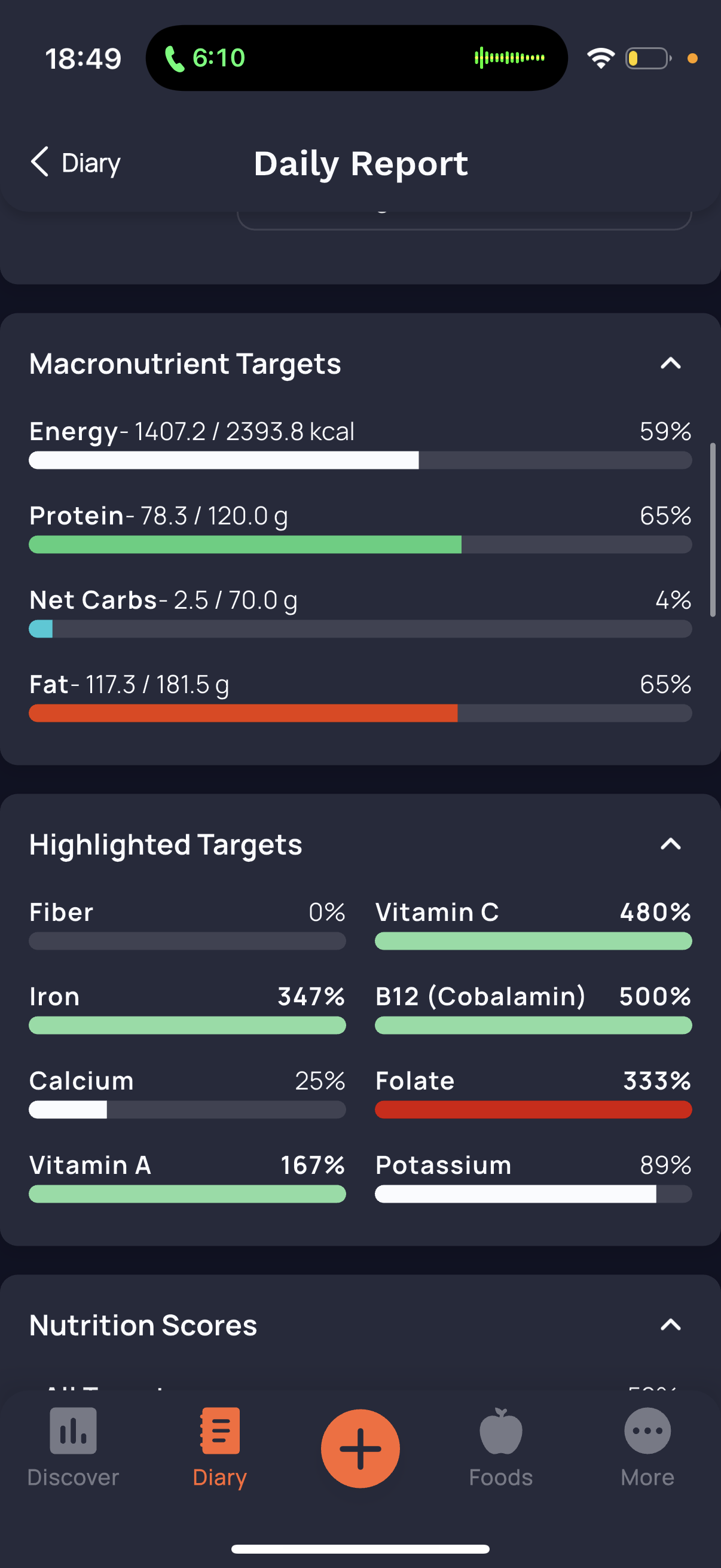Switch to the Foods tab label
Screen dimensions: 721x1568
(x=501, y=1477)
